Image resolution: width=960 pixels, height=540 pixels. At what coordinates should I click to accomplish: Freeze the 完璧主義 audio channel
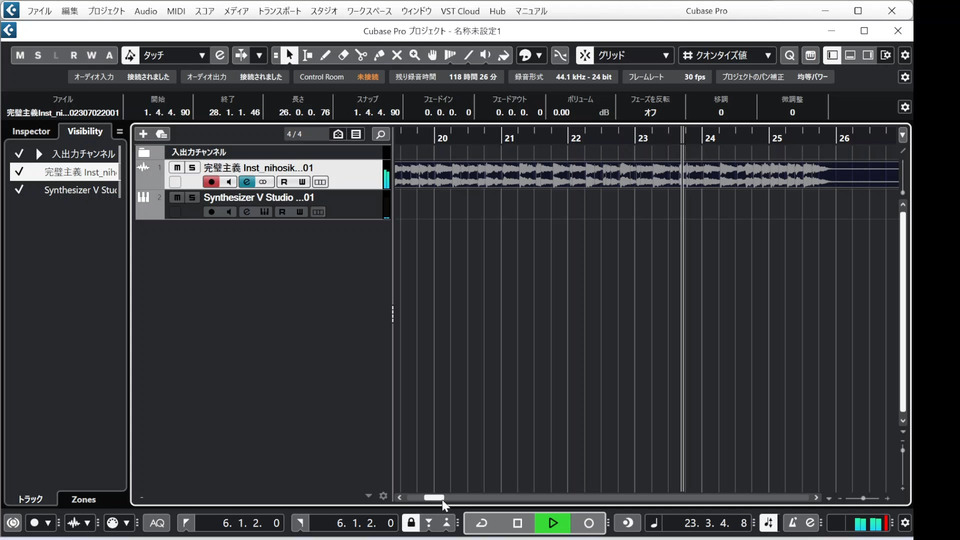[320, 182]
